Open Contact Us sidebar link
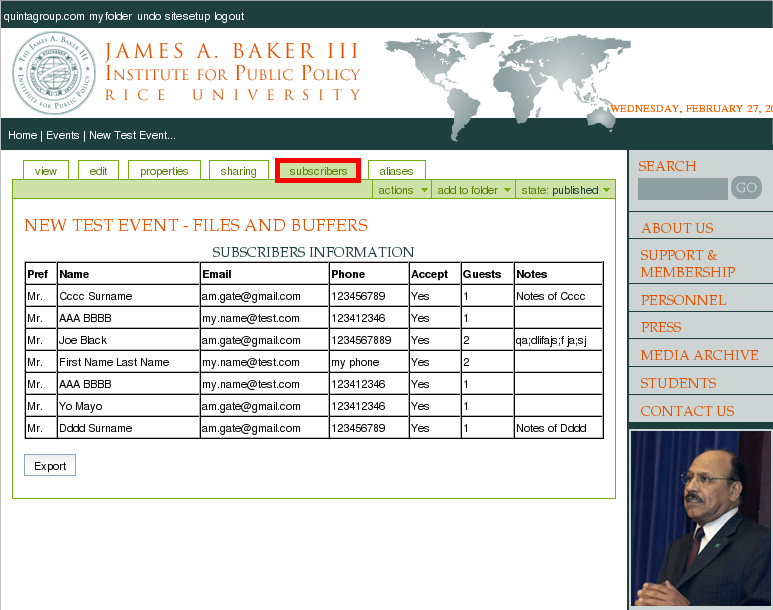This screenshot has width=773, height=610. tap(687, 411)
